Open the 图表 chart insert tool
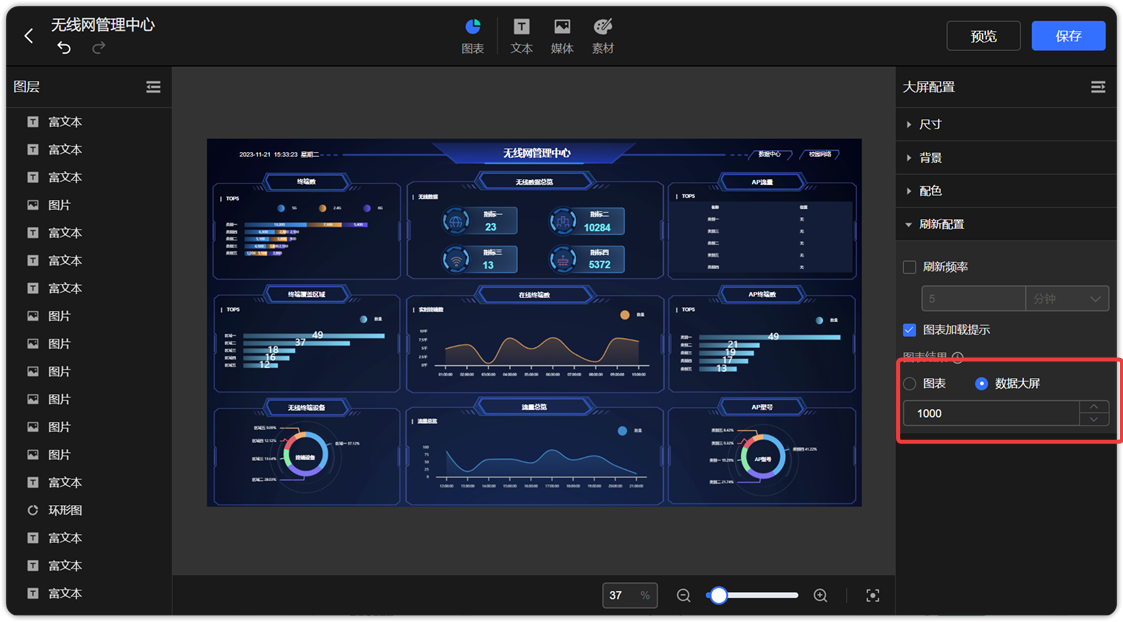1123x622 pixels. click(x=472, y=35)
